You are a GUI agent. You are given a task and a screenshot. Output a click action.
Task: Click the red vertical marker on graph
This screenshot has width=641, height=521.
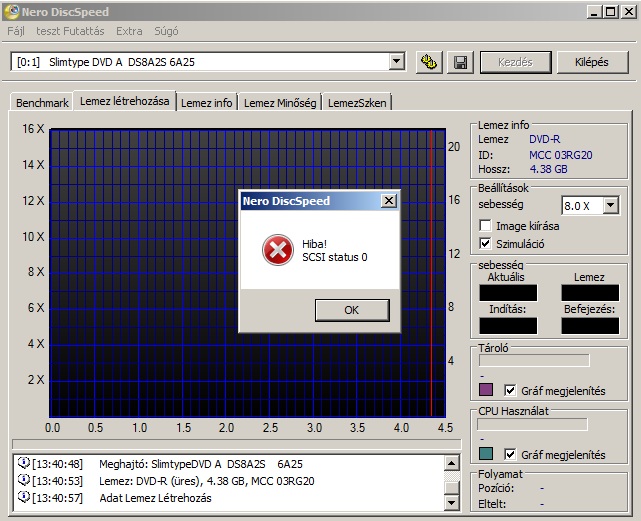431,273
